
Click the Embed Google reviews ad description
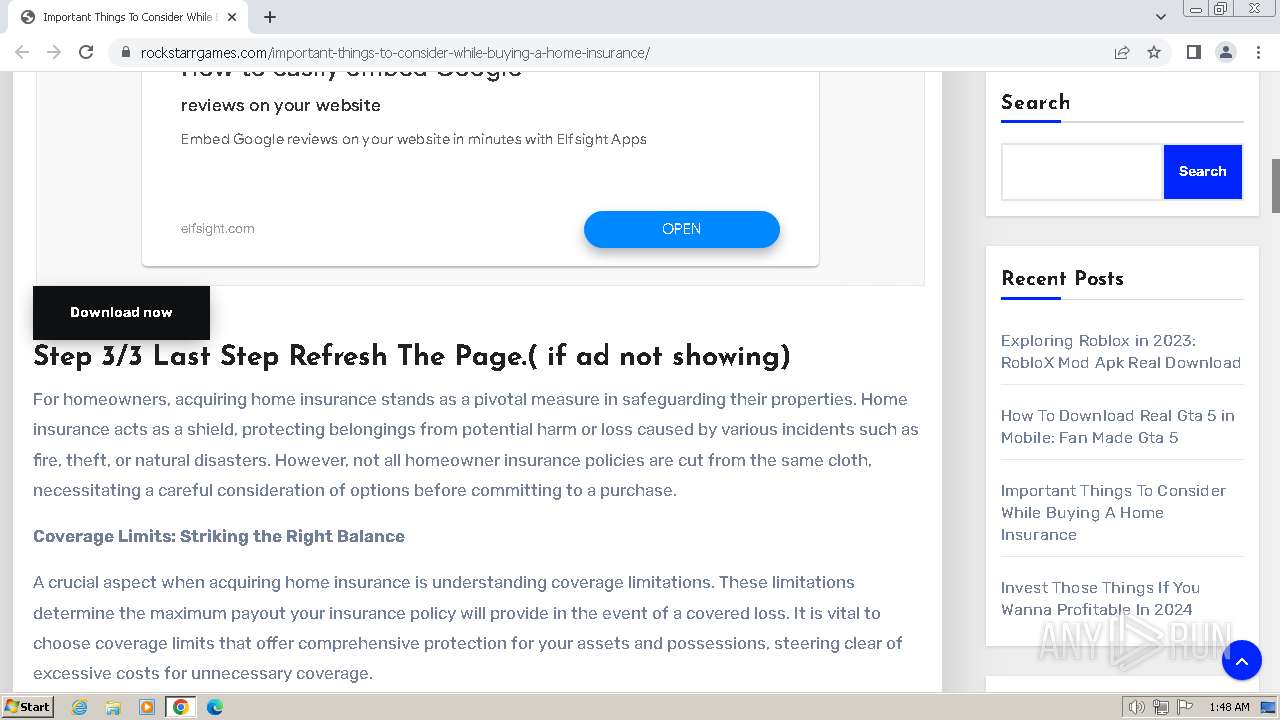point(413,139)
